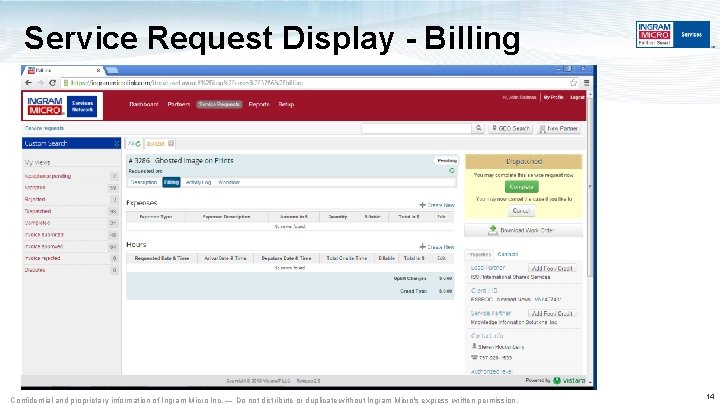
Task: Open the Invoice rejected view
Action: 42,258
